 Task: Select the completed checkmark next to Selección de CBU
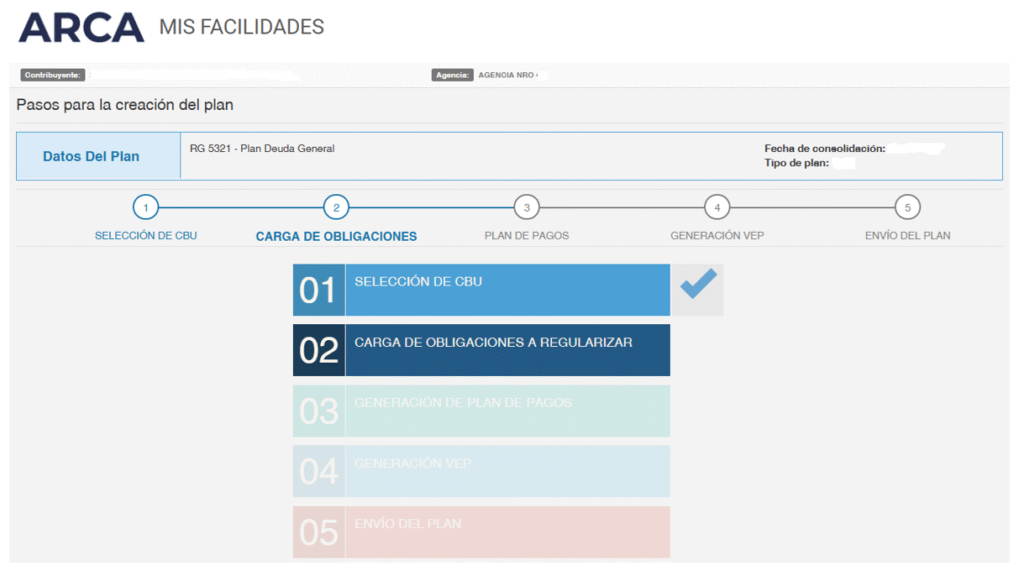point(696,290)
